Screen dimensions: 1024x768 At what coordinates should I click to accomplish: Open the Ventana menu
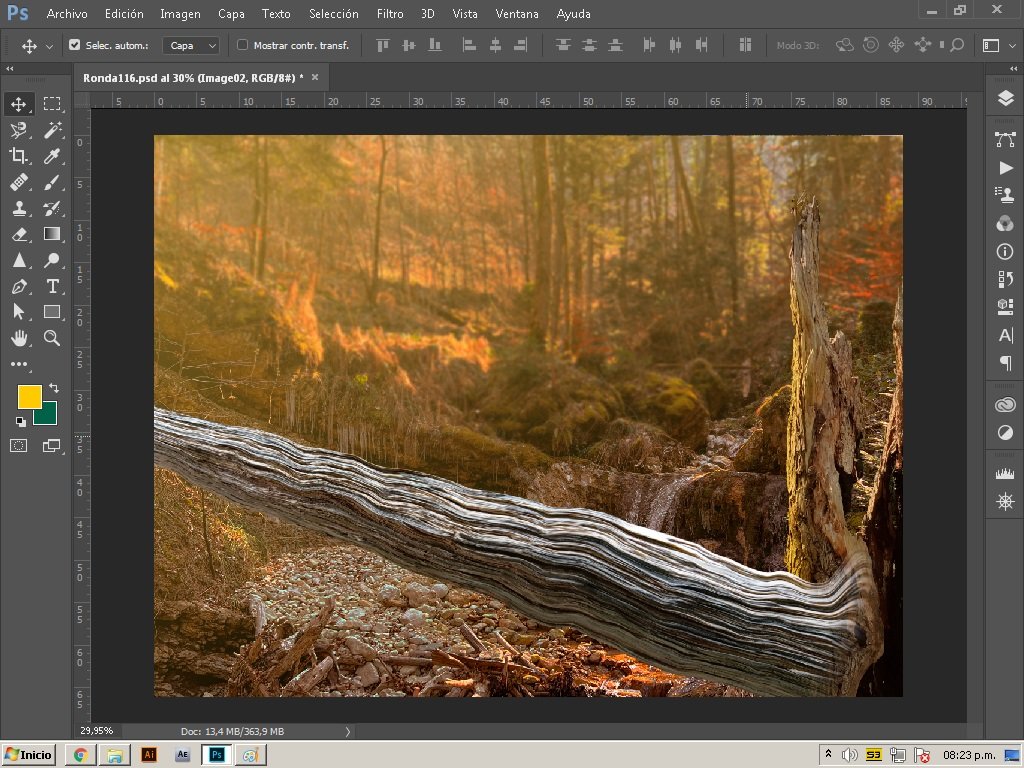click(517, 14)
